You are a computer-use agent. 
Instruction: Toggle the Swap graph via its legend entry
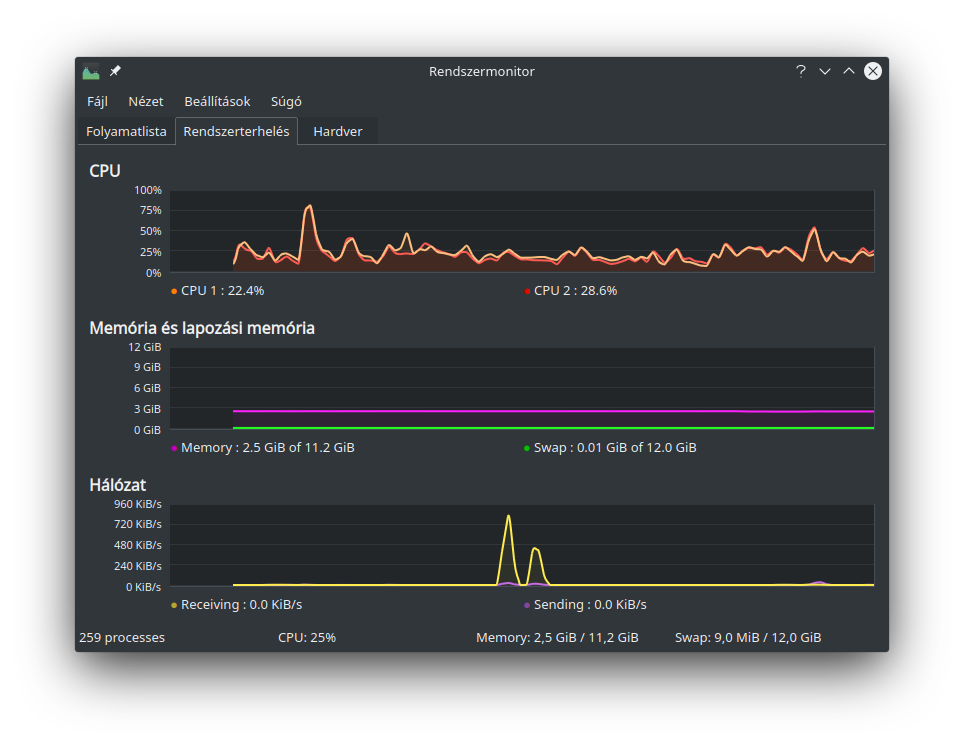pyautogui.click(x=610, y=447)
